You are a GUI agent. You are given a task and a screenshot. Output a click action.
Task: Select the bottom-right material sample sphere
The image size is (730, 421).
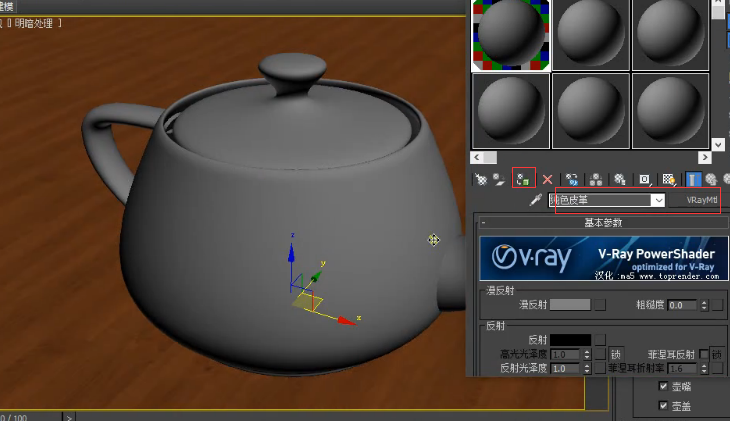[x=670, y=111]
